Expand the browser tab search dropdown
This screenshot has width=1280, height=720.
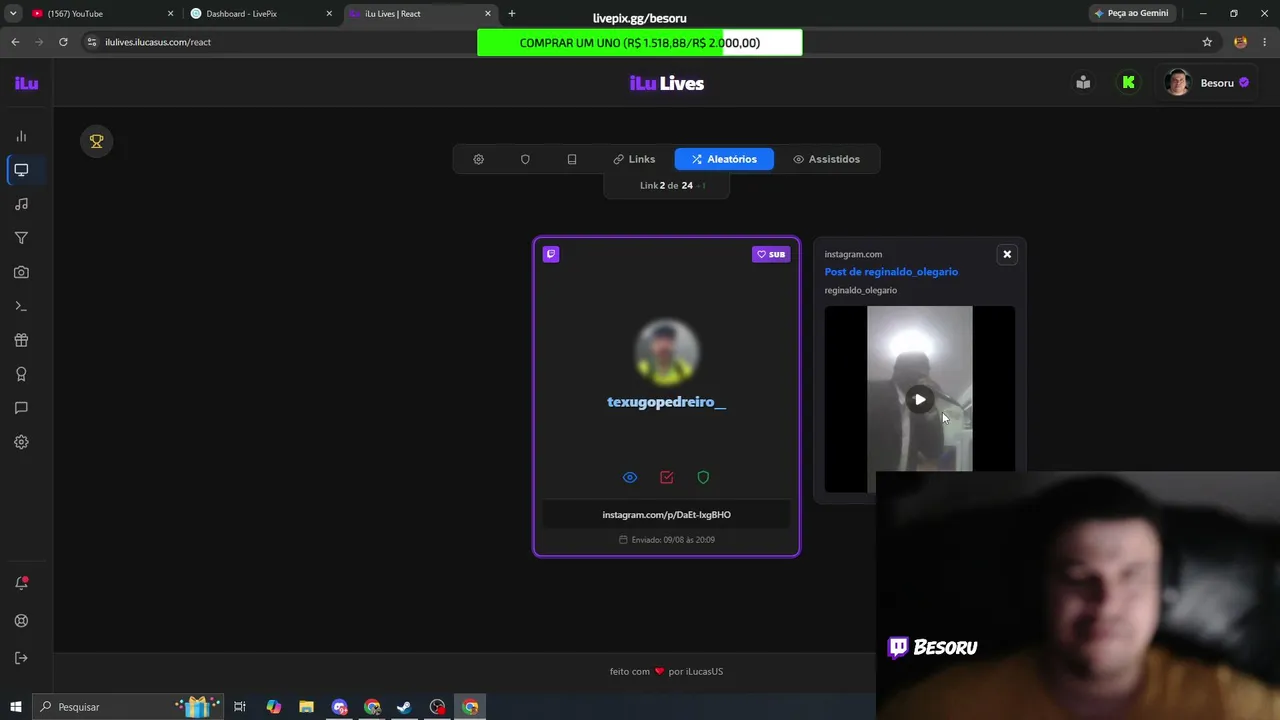pos(13,14)
